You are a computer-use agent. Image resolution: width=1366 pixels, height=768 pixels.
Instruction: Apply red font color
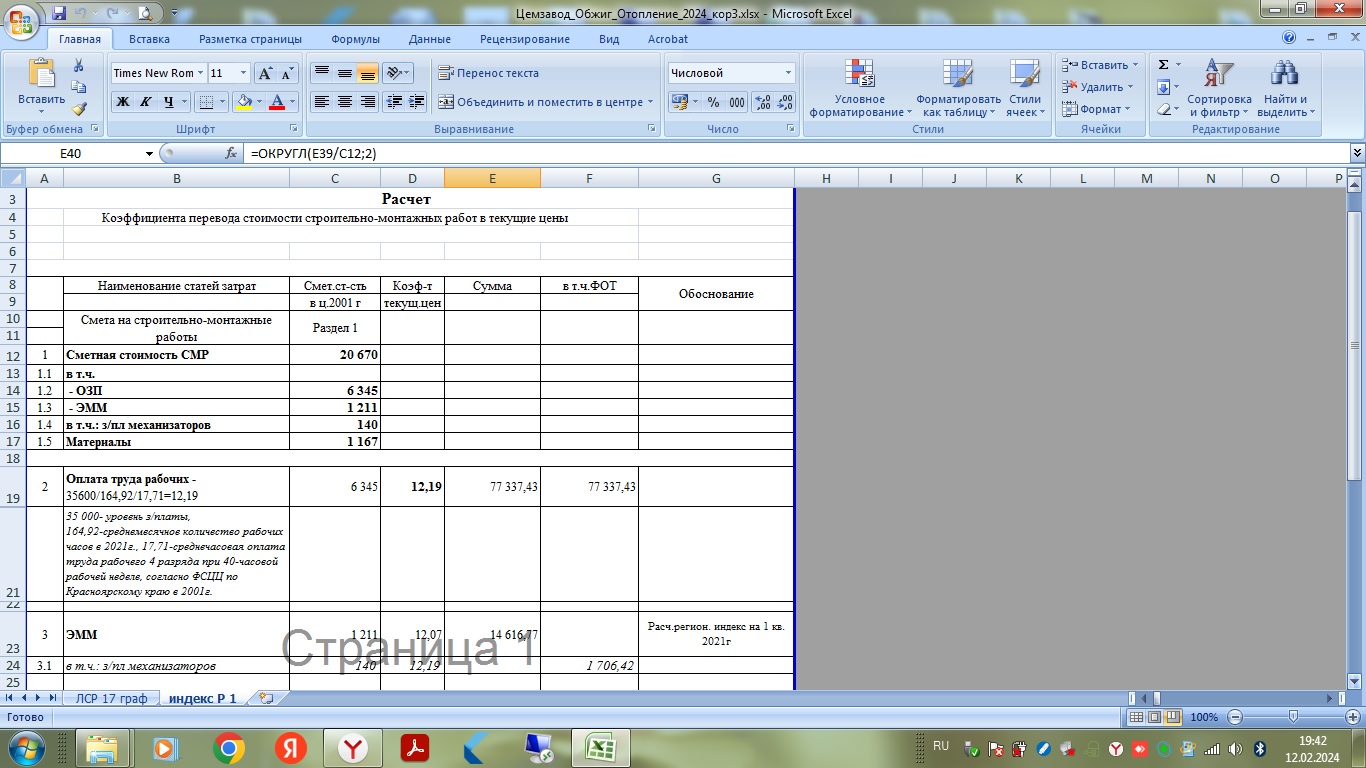pyautogui.click(x=277, y=102)
